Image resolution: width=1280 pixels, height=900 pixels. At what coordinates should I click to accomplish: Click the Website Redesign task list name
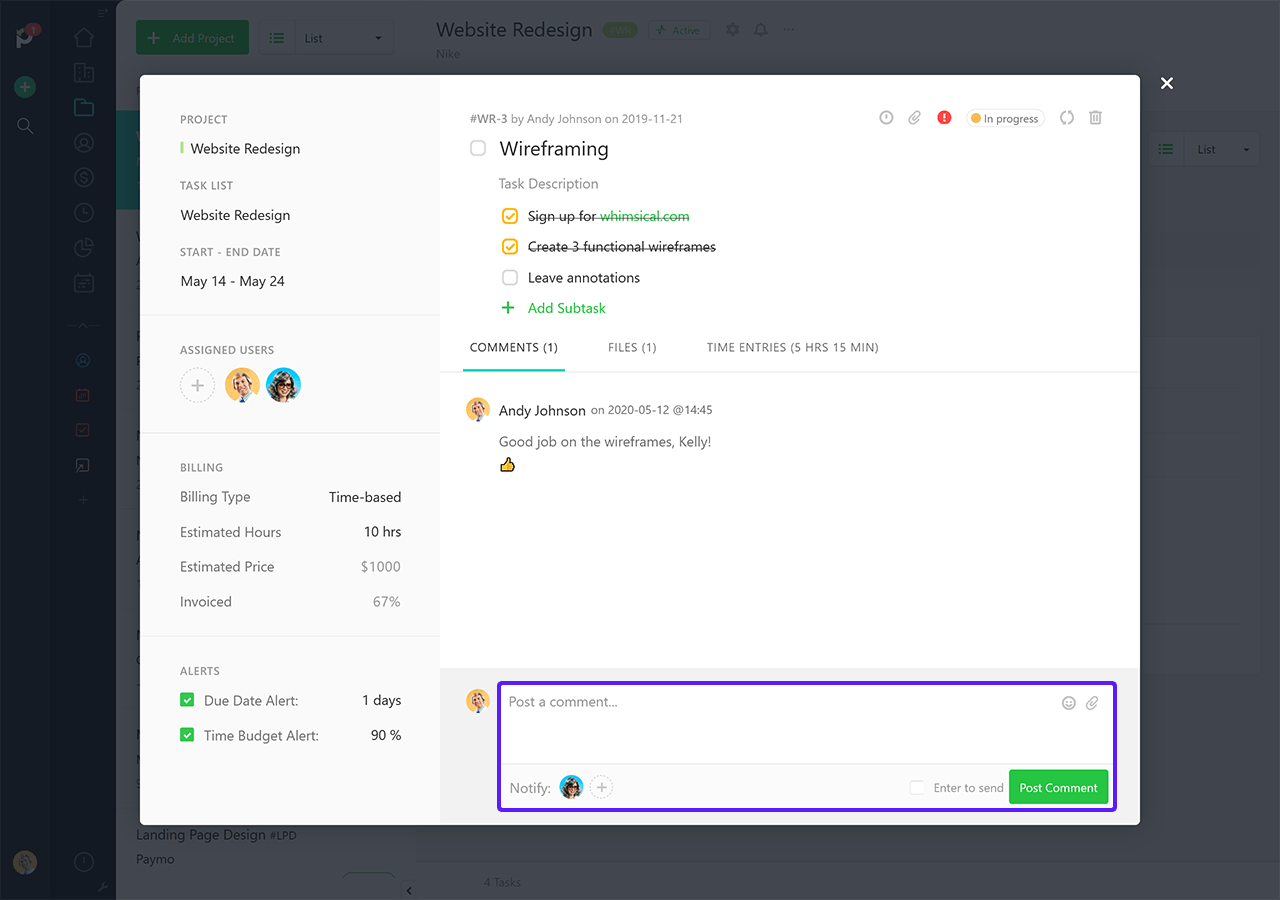pos(236,215)
